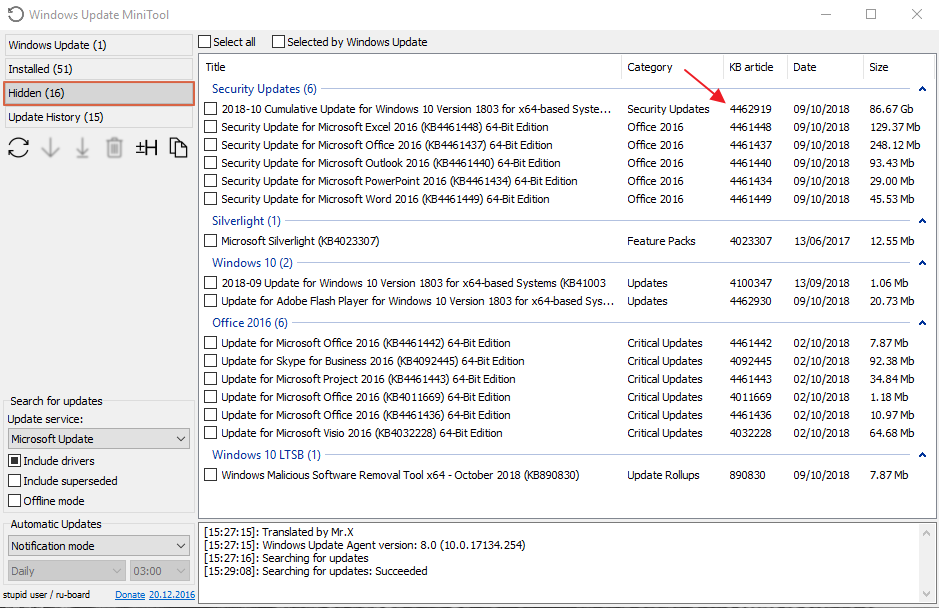Image resolution: width=939 pixels, height=608 pixels.
Task: Open the Notification mode dropdown
Action: (x=99, y=546)
